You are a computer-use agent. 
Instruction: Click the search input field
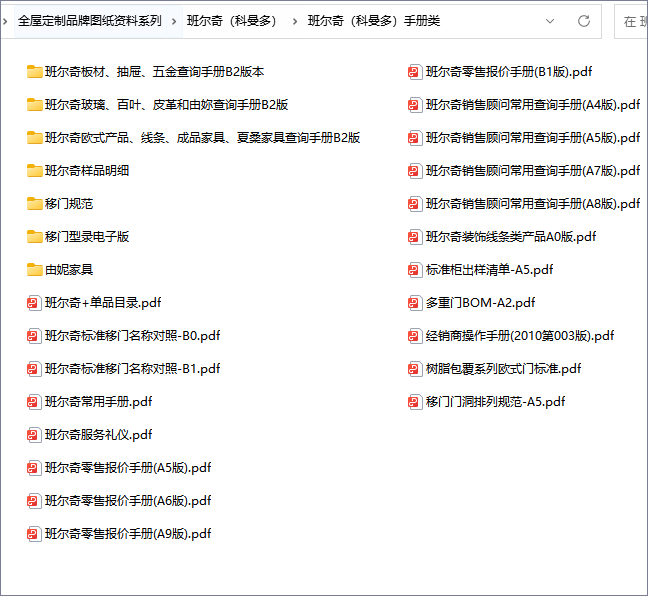click(x=632, y=21)
